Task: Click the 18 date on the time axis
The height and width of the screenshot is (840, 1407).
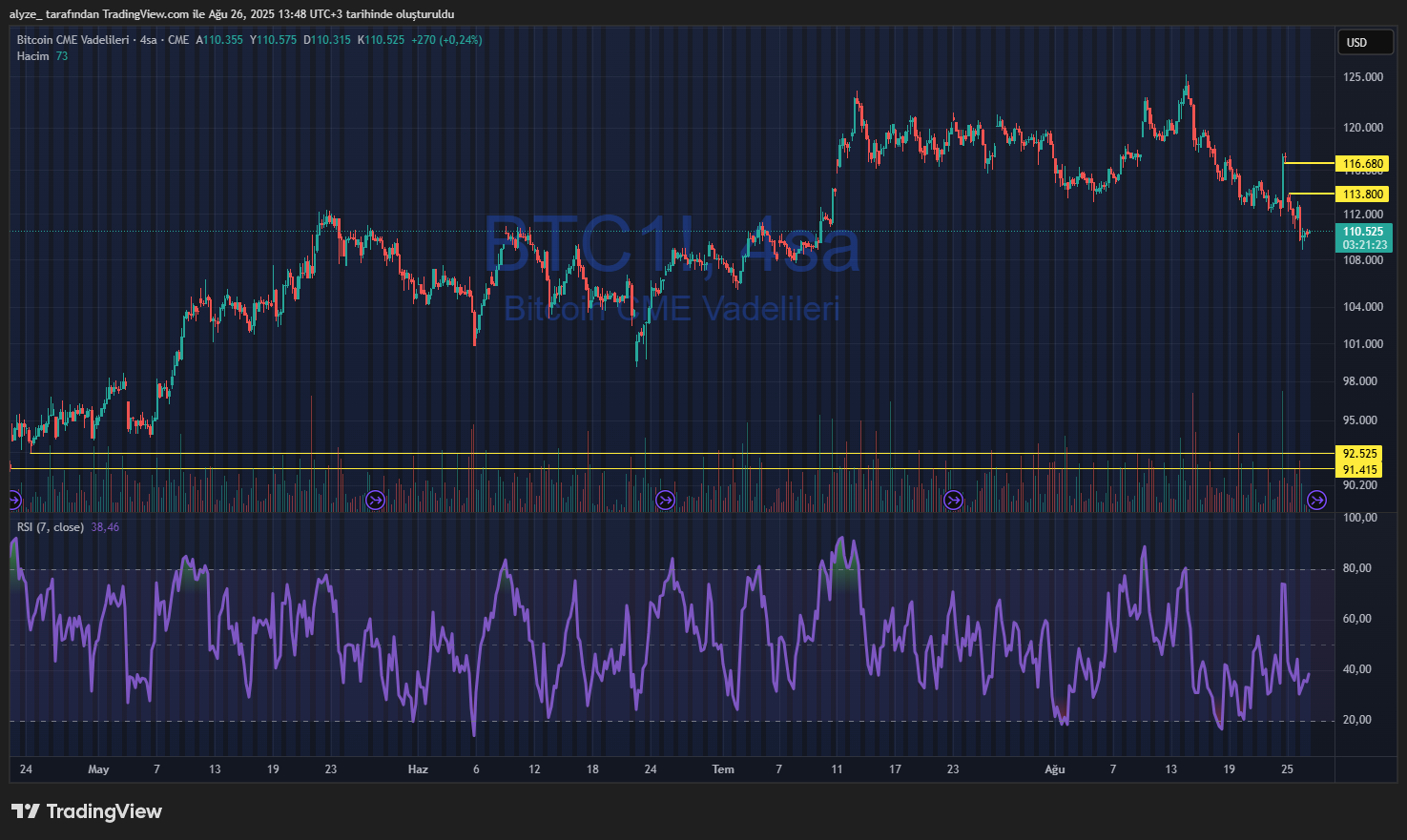Action: (x=592, y=769)
